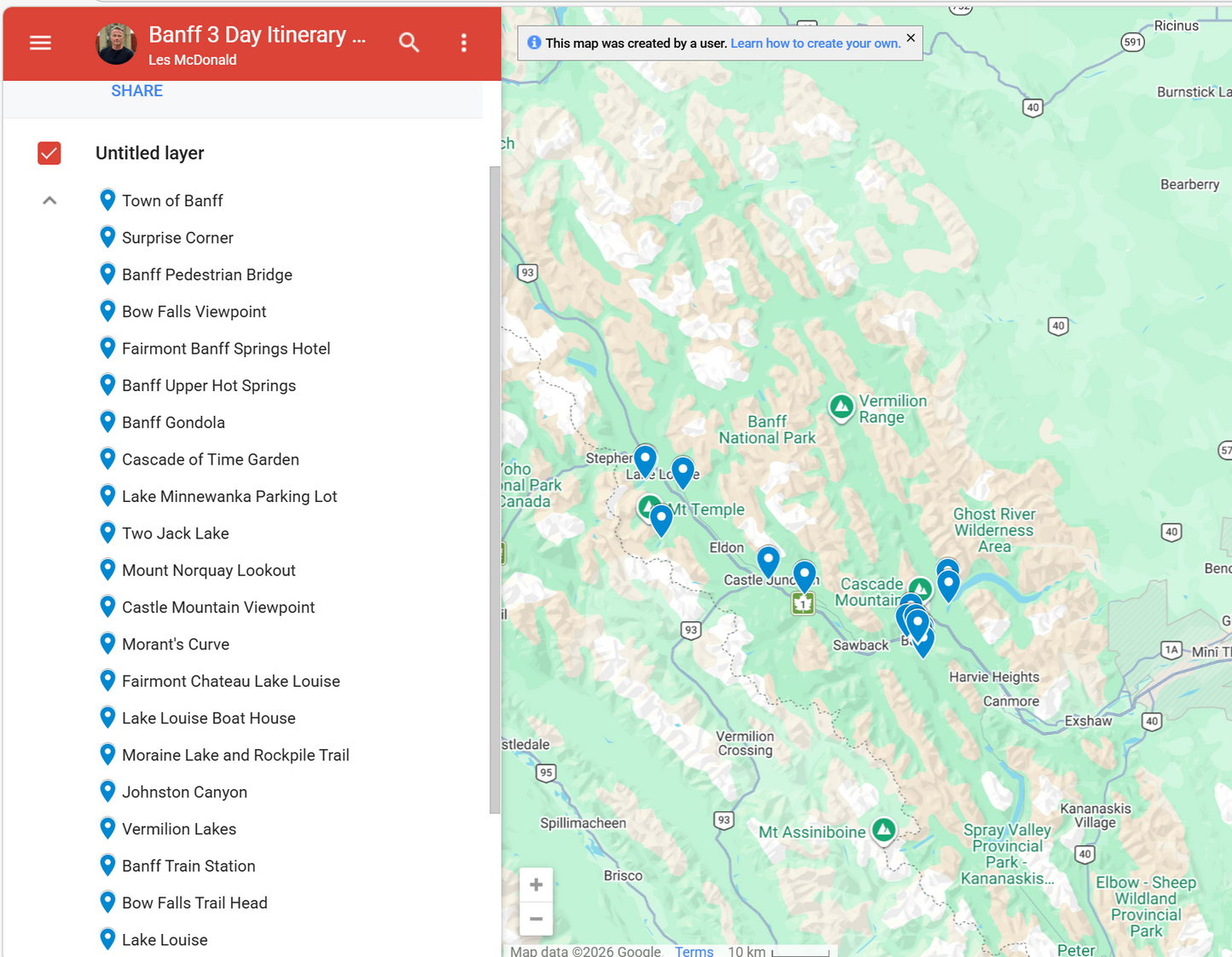1232x957 pixels.
Task: Click the pin icon beside Two Jack Lake
Action: (107, 533)
